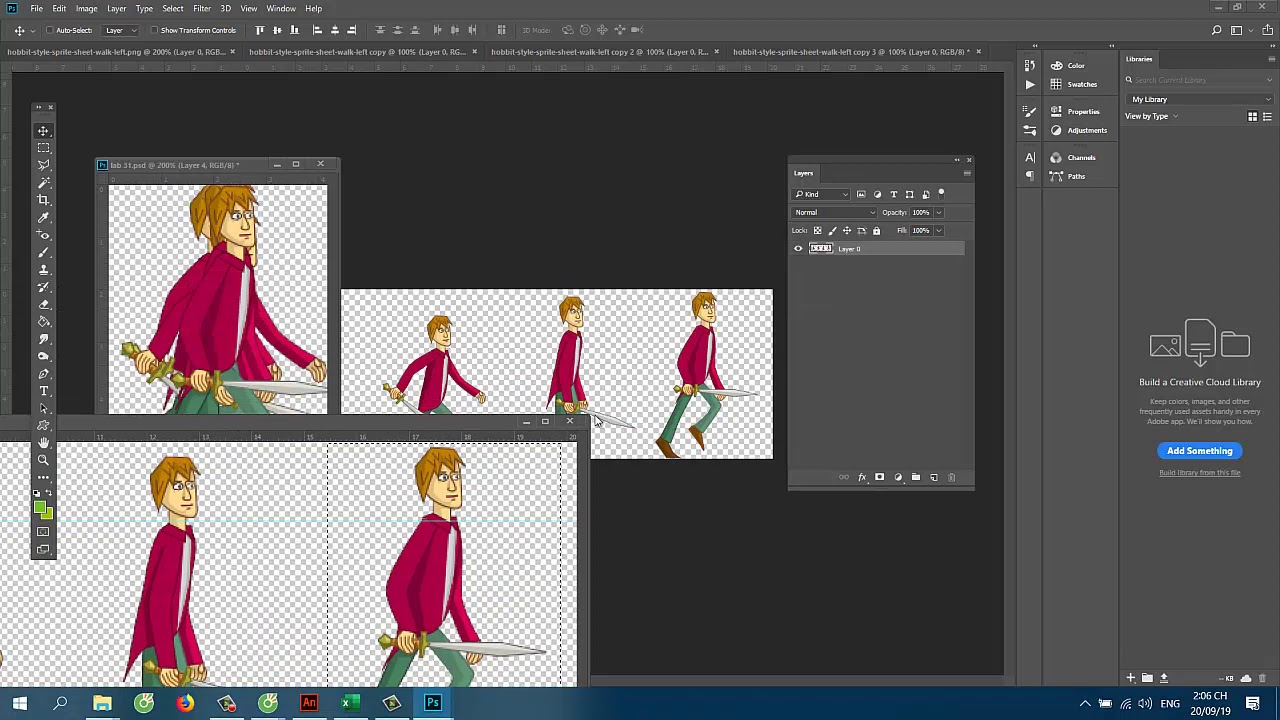This screenshot has height=720, width=1280.
Task: Open the Opacity value dropdown arrow
Action: (x=938, y=212)
